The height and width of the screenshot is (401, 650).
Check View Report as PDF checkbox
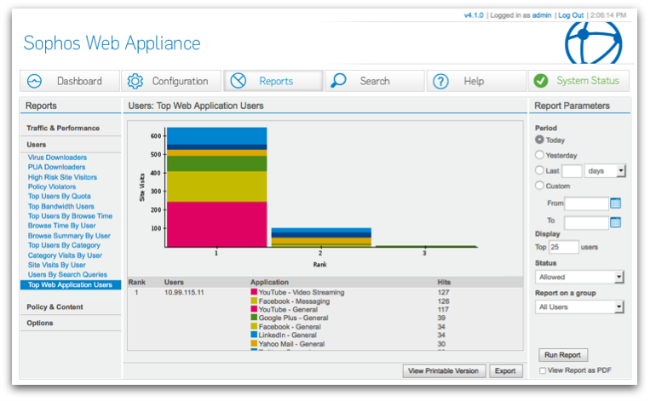point(542,371)
